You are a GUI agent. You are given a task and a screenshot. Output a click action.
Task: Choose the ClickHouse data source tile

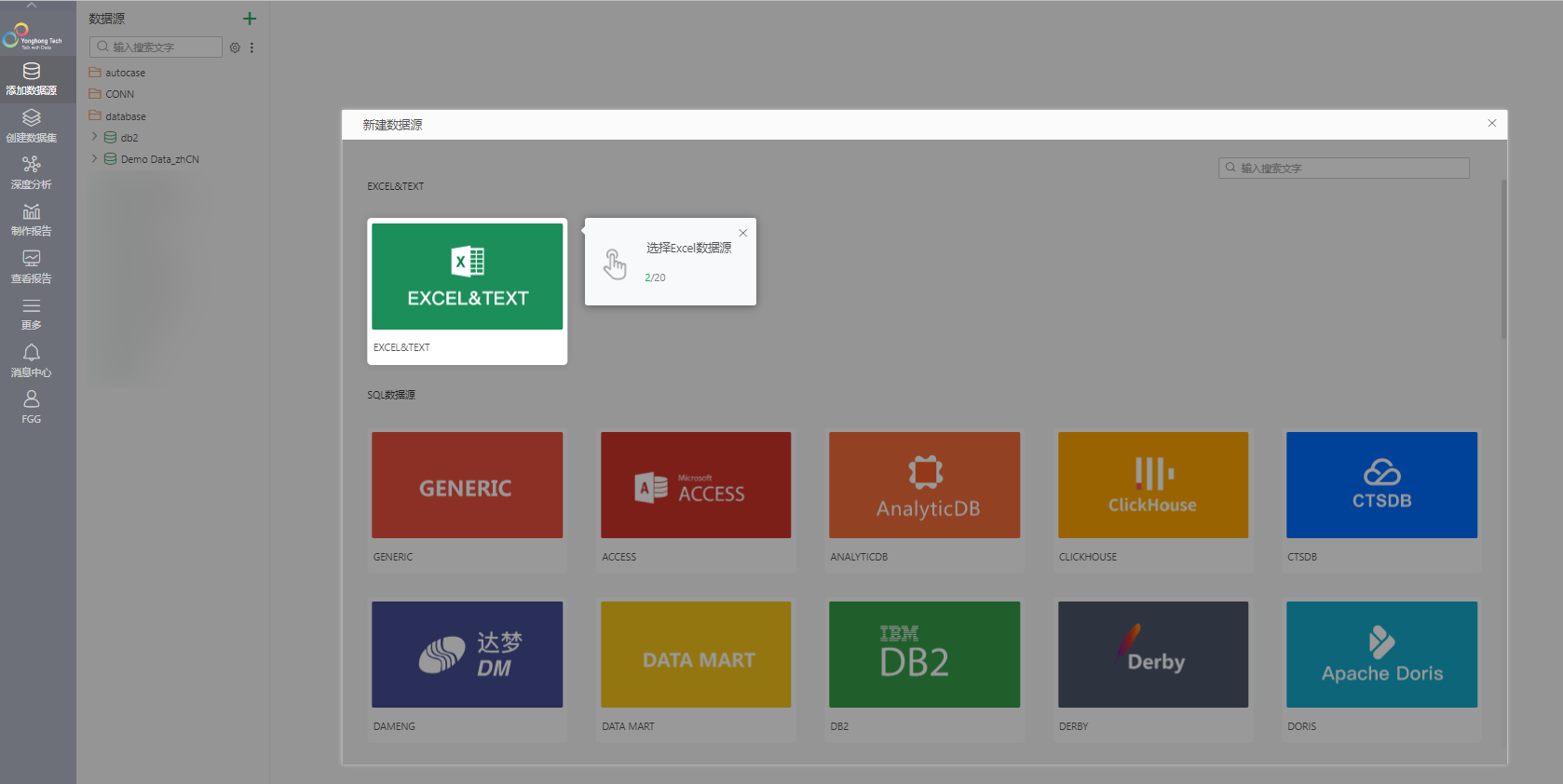click(1152, 485)
